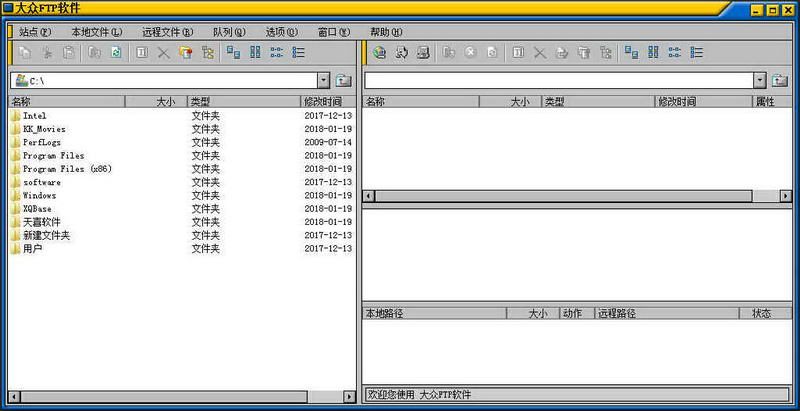The image size is (800, 411).
Task: Select the PerfLogs folder
Action: 36,142
